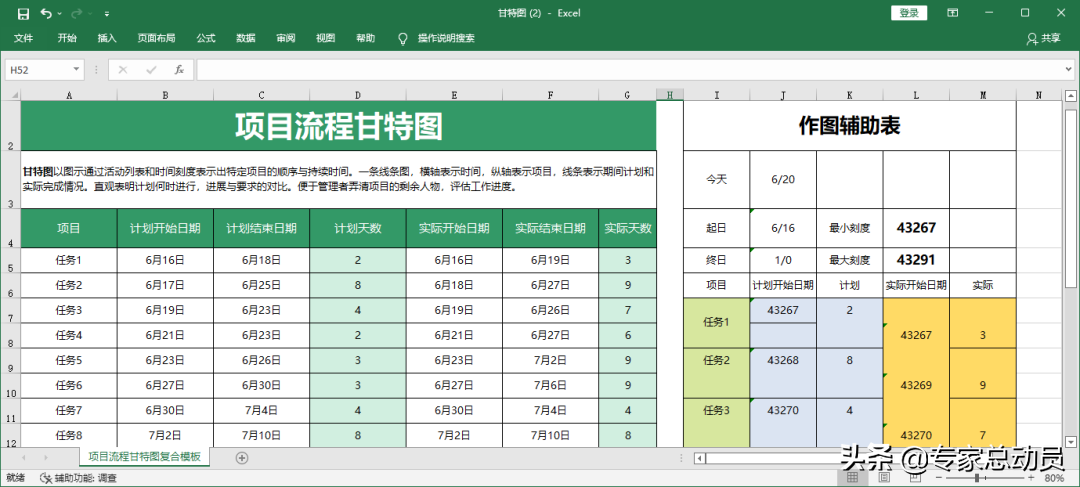The height and width of the screenshot is (487, 1080).
Task: Click the next sheet navigation arrow
Action: coord(46,457)
